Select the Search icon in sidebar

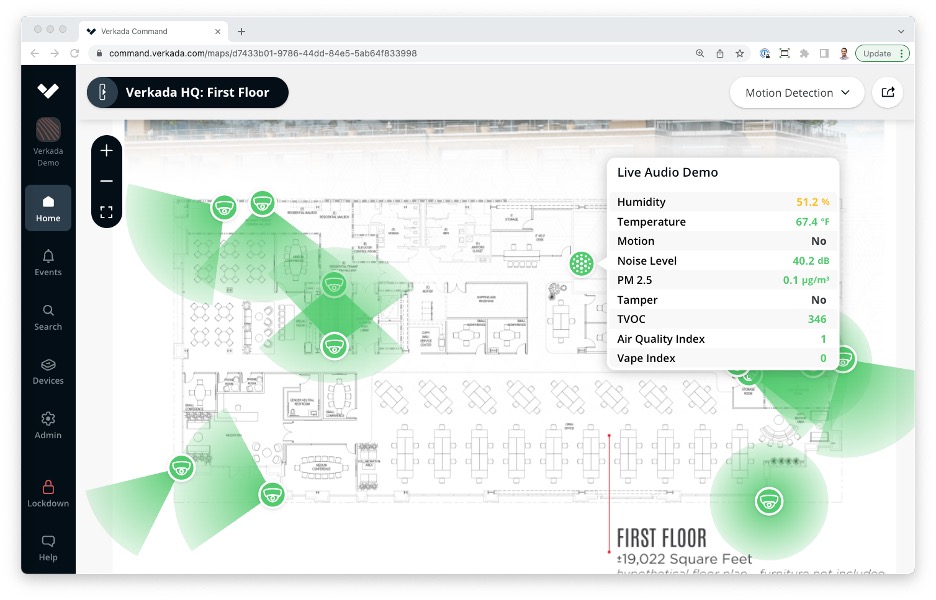coord(48,315)
